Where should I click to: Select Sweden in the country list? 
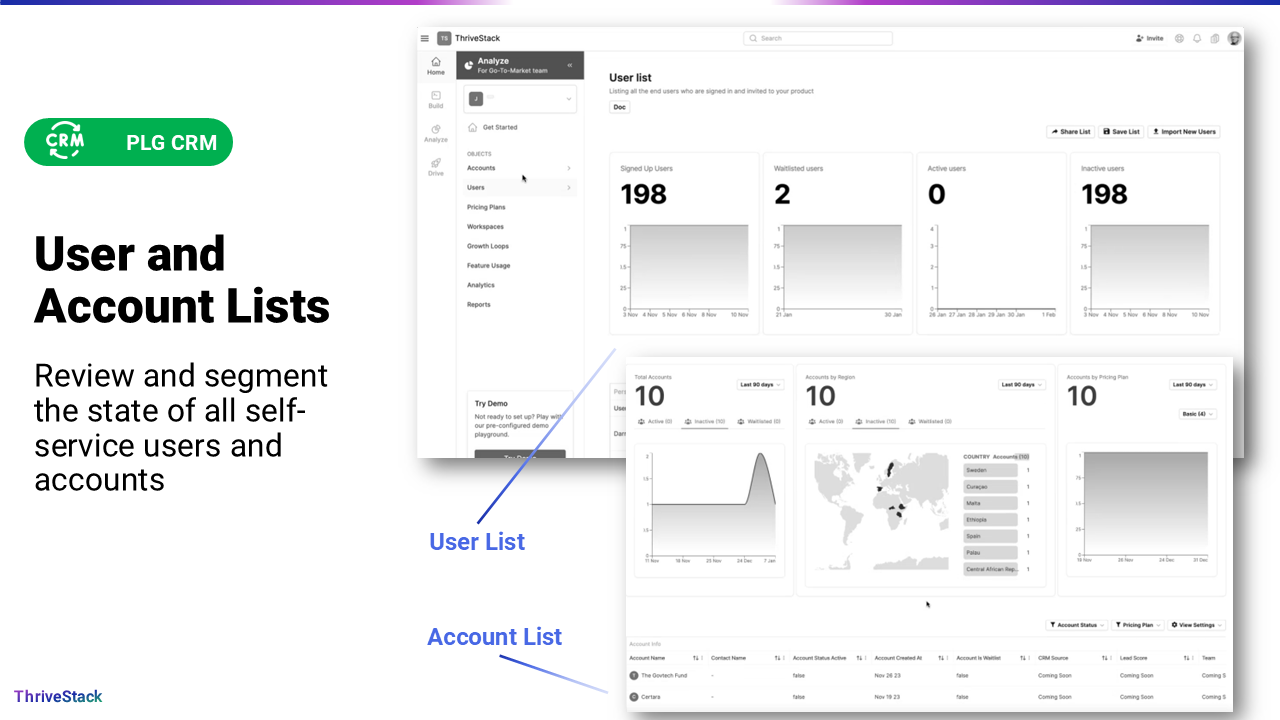(991, 470)
